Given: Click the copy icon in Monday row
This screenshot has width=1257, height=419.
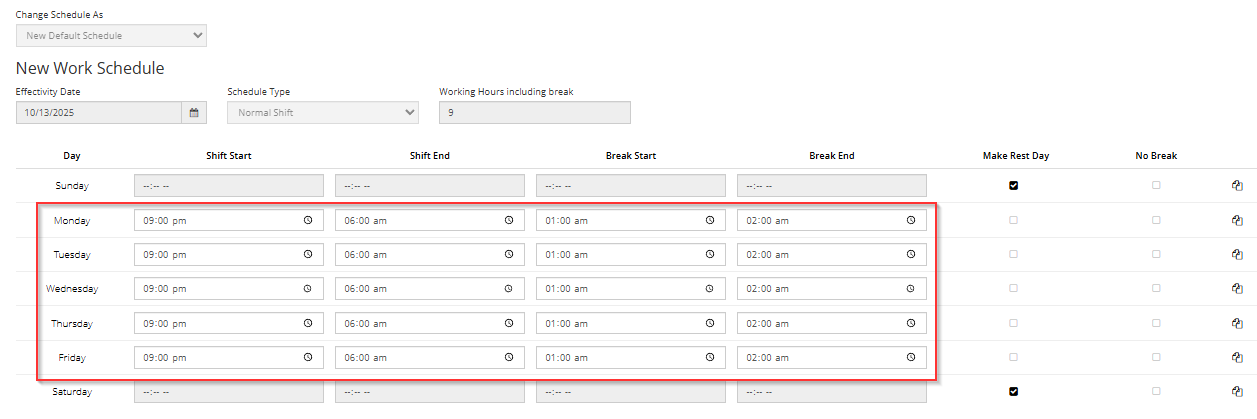Looking at the screenshot, I should click(x=1236, y=220).
